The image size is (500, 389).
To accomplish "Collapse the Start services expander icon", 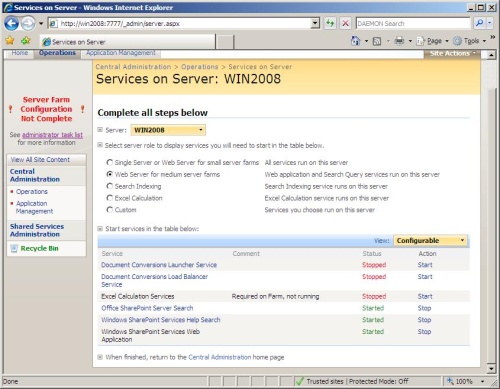I will pos(100,229).
